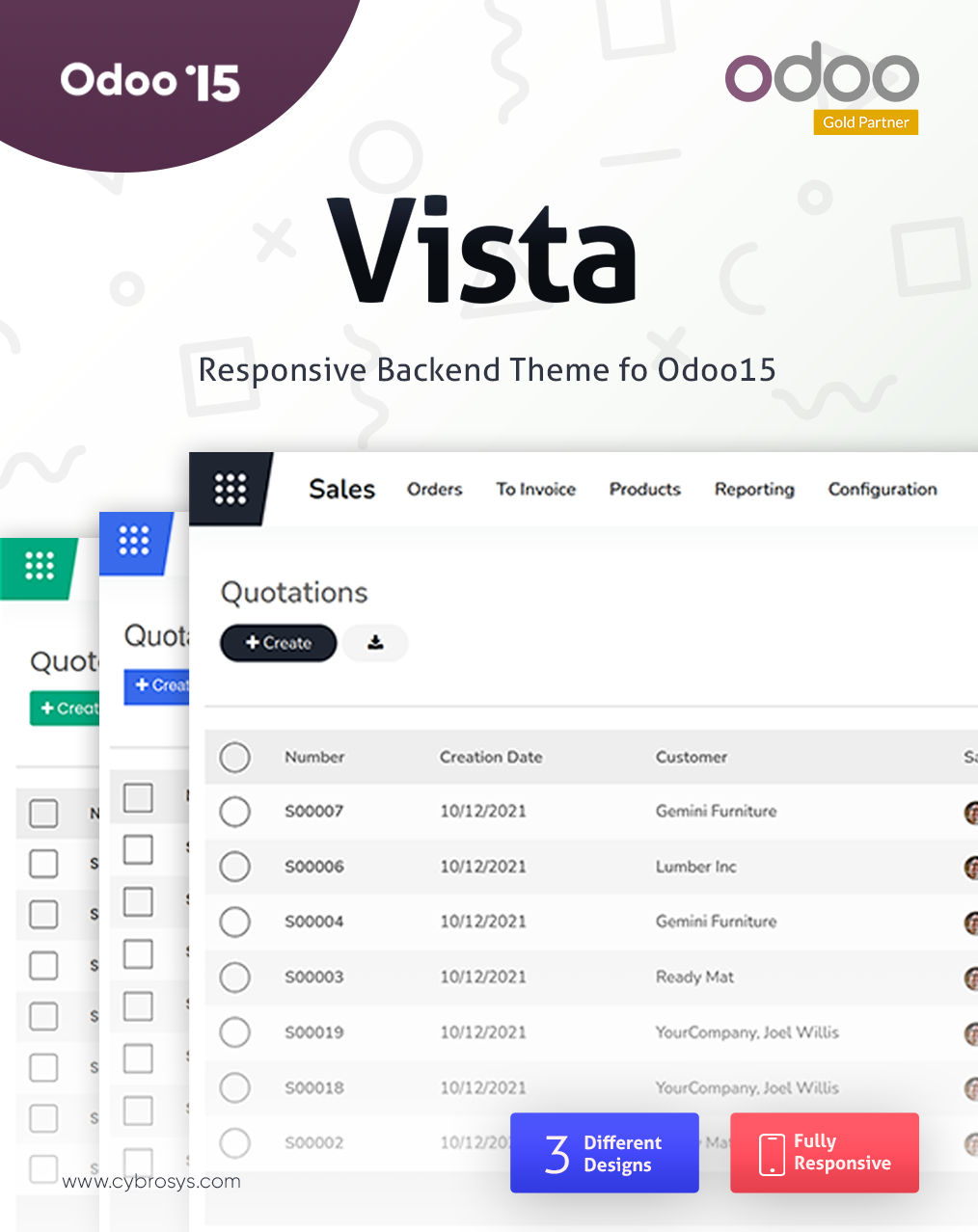This screenshot has height=1232, width=978.
Task: Open quotation S00006
Action: coord(313,867)
